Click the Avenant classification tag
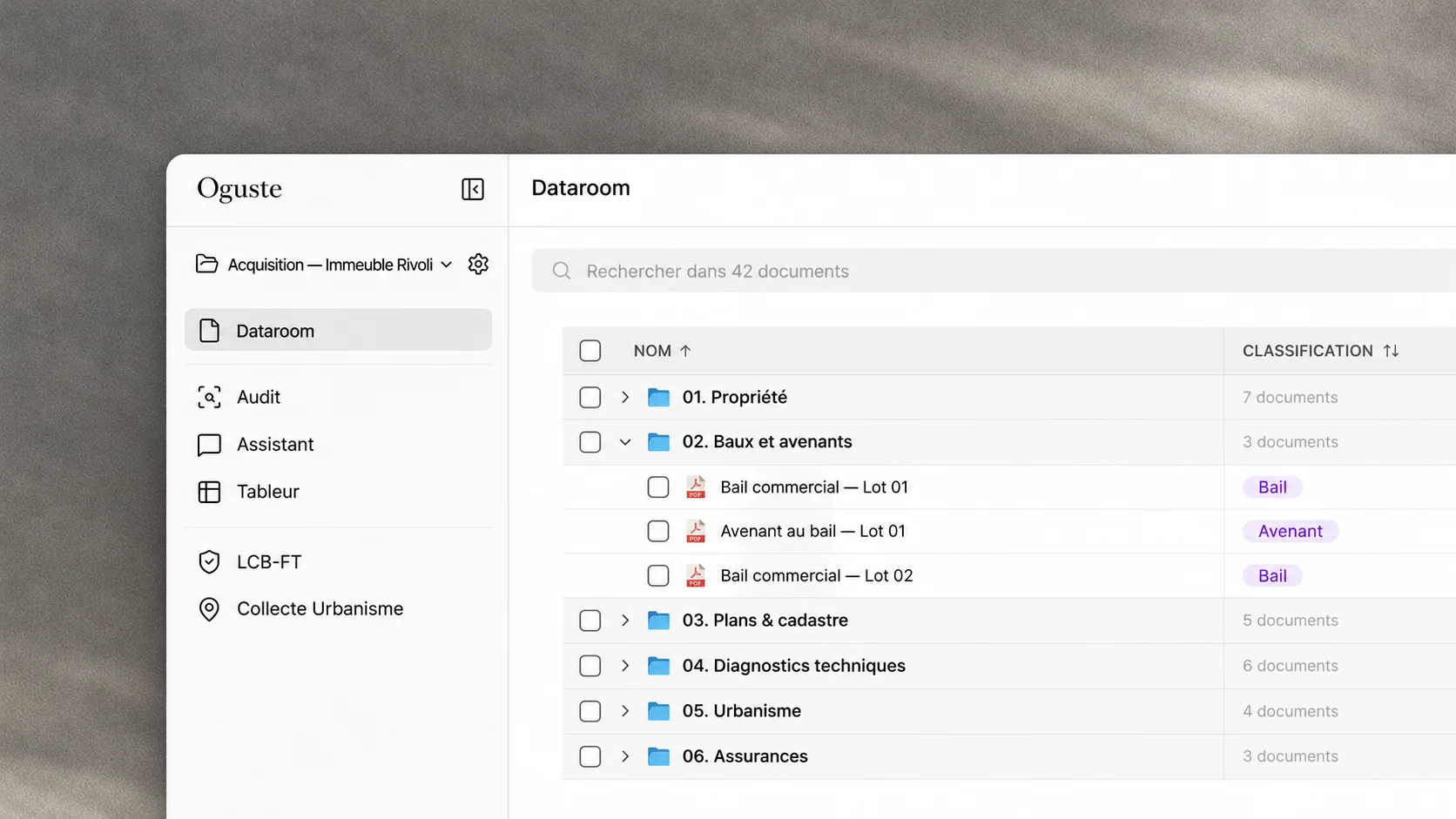 tap(1291, 532)
